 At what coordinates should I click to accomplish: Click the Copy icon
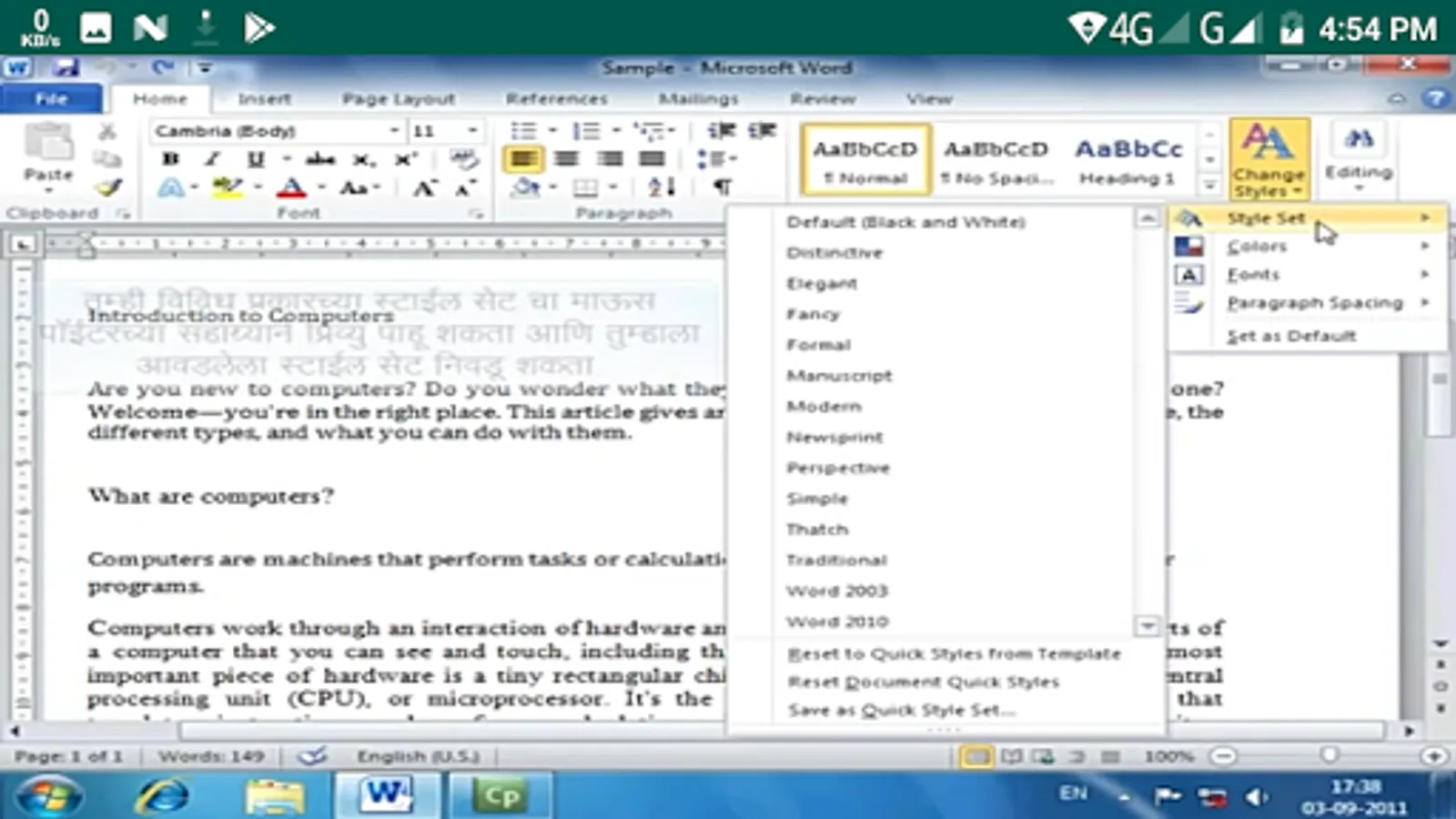[x=107, y=159]
